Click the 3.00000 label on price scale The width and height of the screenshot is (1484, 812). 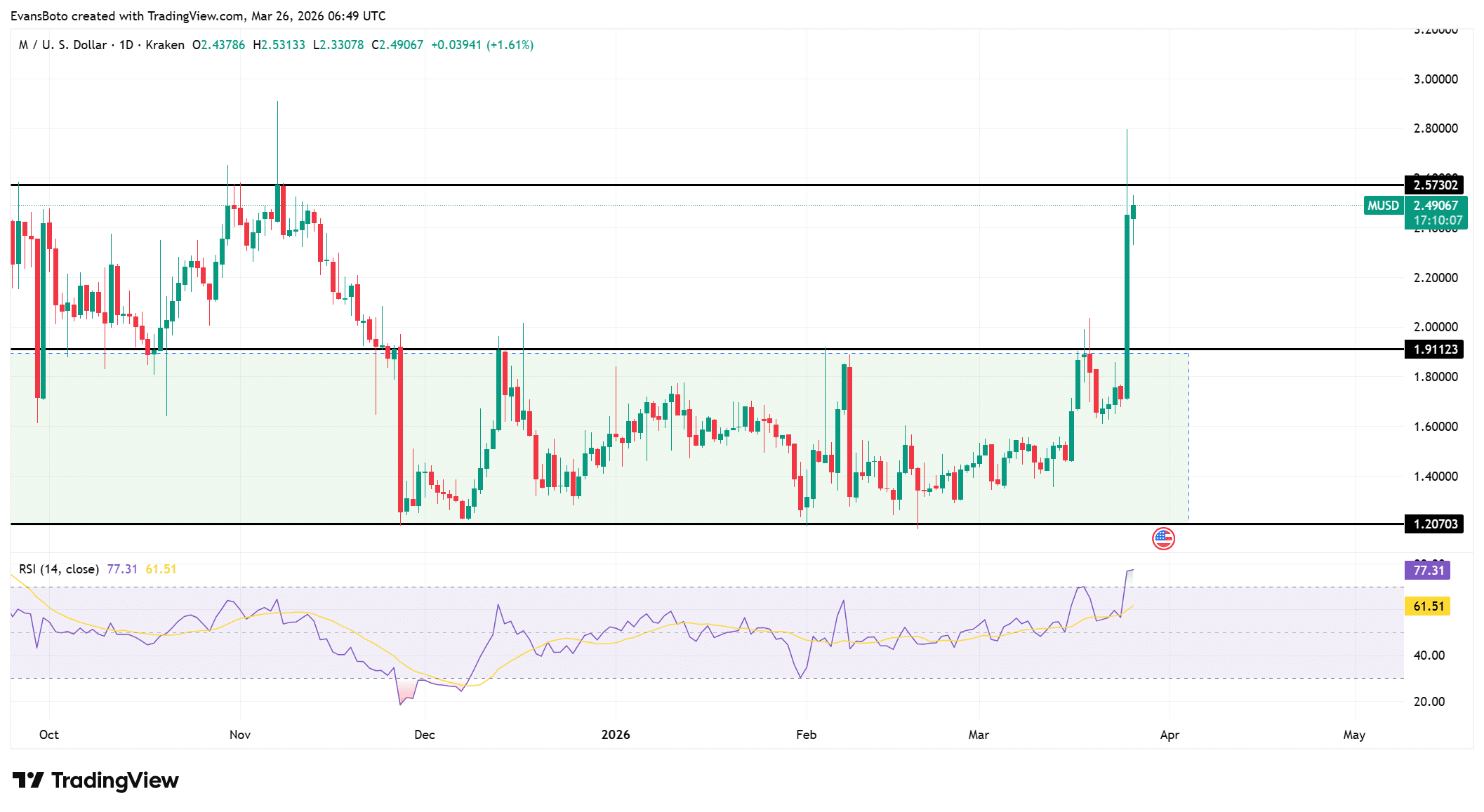click(x=1436, y=79)
